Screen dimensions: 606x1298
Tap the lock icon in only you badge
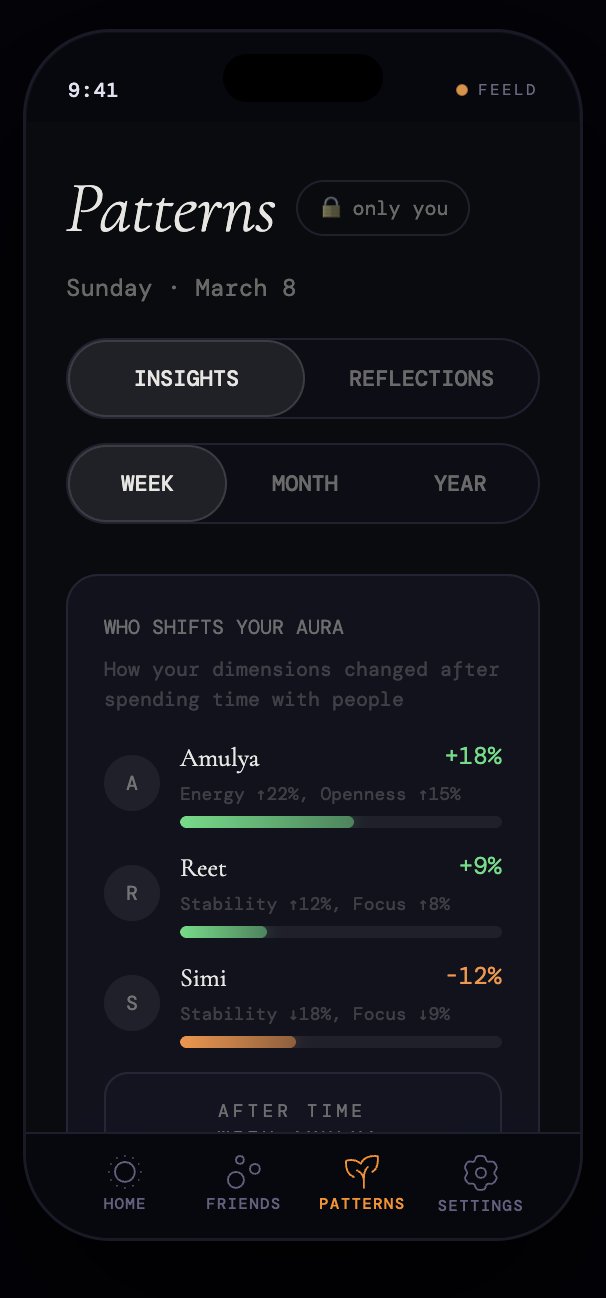[331, 207]
